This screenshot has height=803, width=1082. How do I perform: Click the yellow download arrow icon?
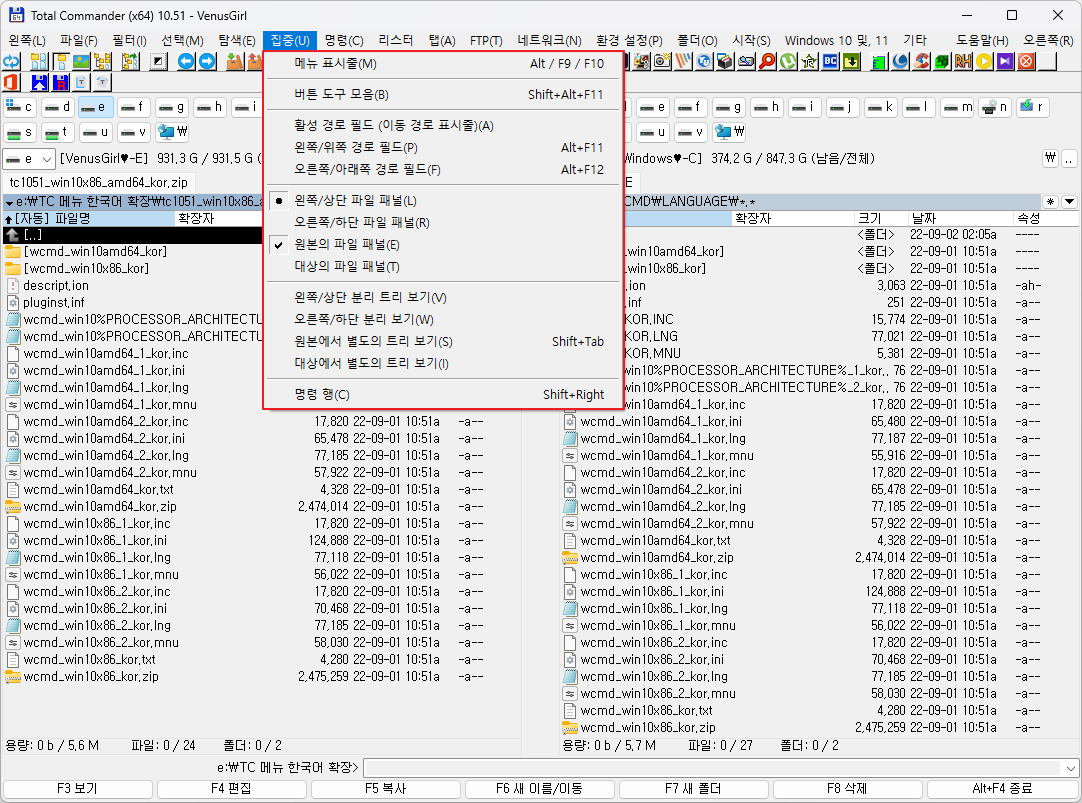click(852, 62)
